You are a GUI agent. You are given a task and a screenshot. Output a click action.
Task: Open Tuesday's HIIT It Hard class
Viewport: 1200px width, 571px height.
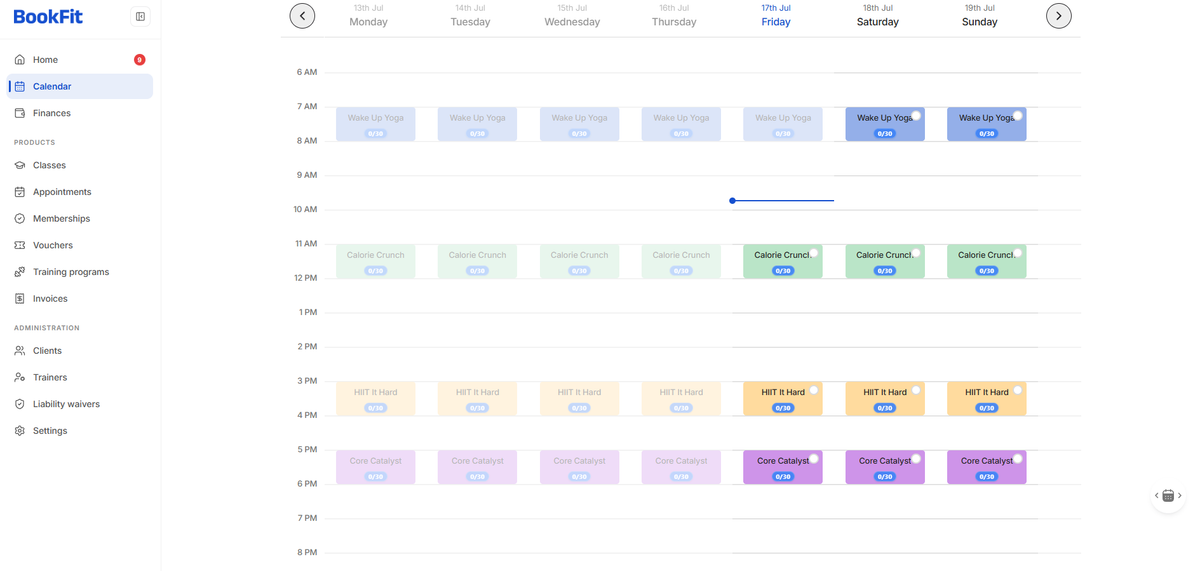pyautogui.click(x=478, y=399)
